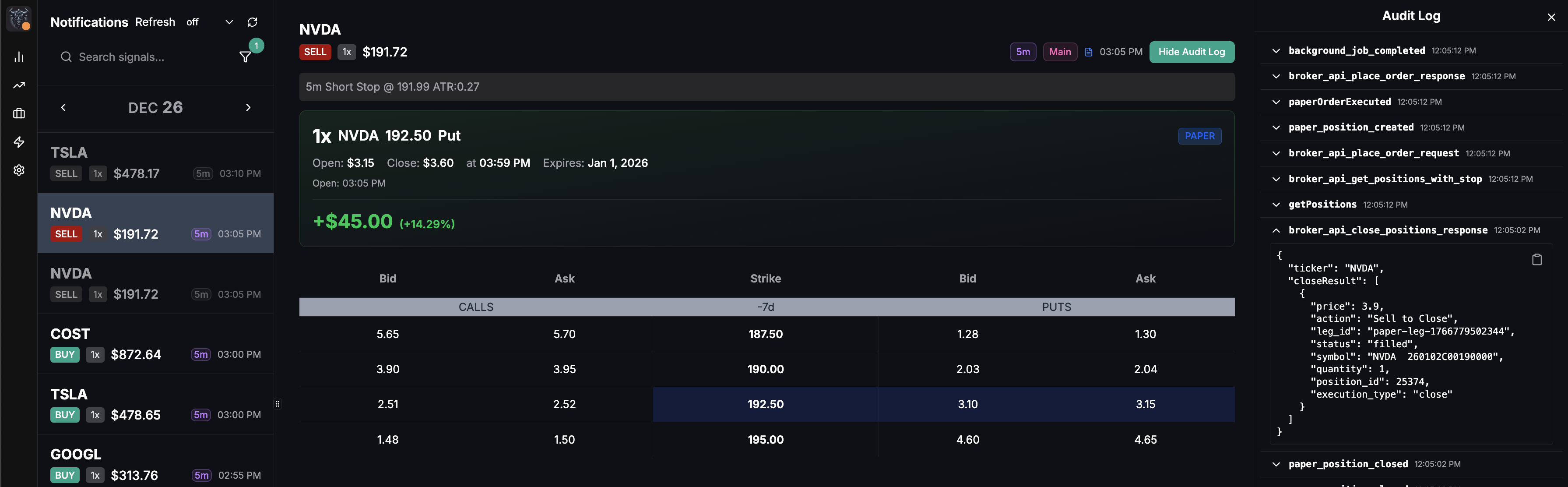Click the +$45.00 profit value
Screen dimensions: 1568x487
pyautogui.click(x=352, y=222)
